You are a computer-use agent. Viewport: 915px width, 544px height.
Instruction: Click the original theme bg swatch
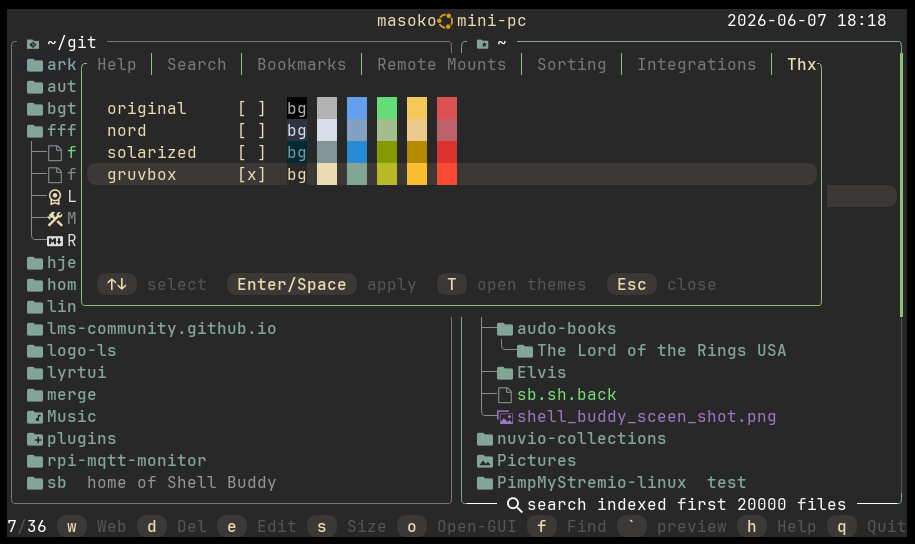tap(296, 109)
